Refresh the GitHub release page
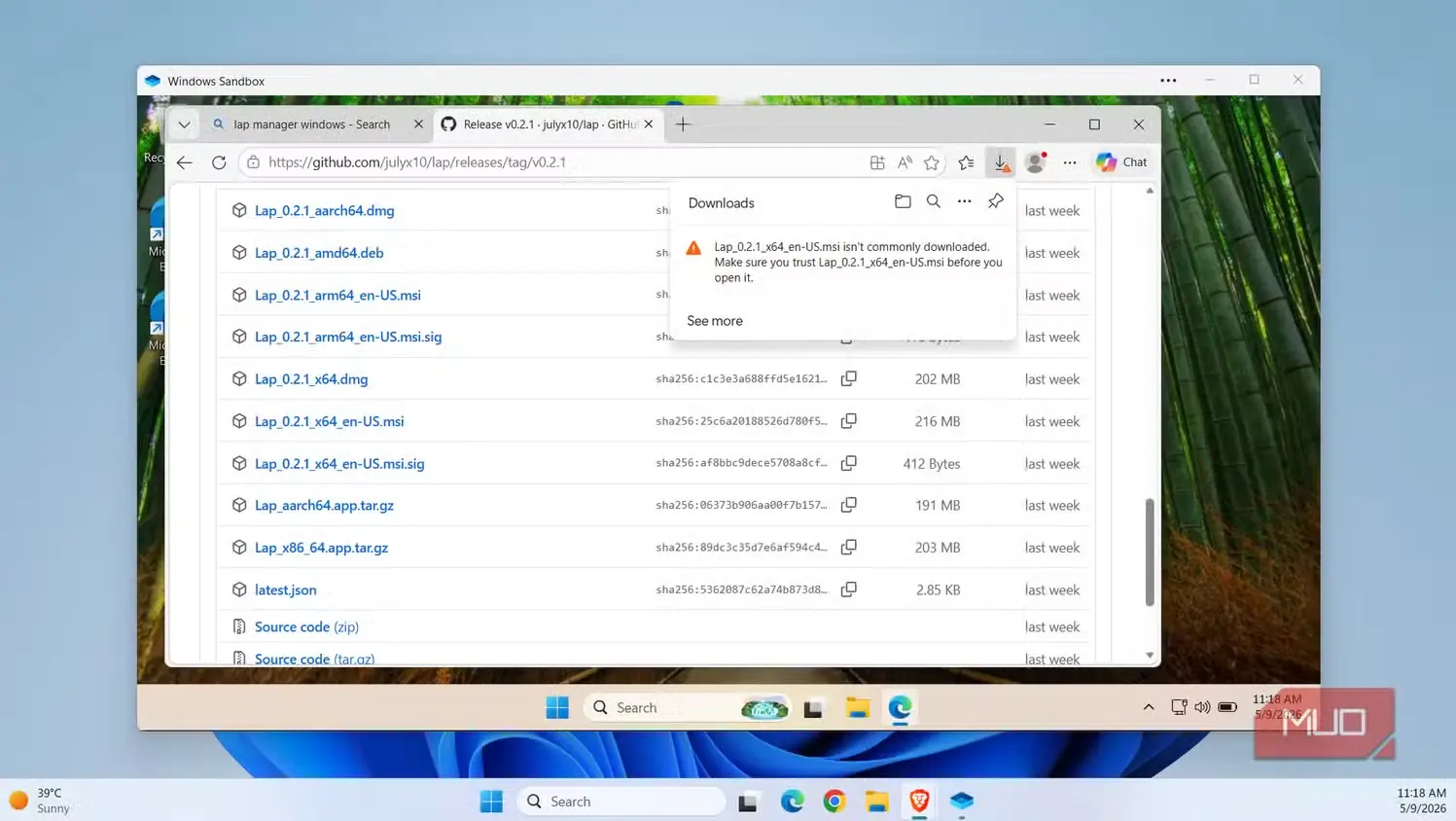The width and height of the screenshot is (1456, 821). pyautogui.click(x=219, y=162)
